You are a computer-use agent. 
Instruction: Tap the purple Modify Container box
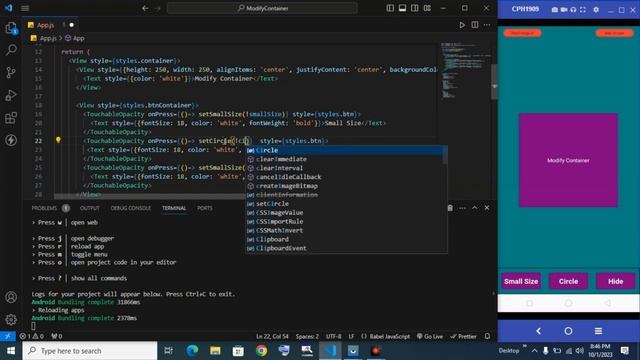(x=568, y=160)
